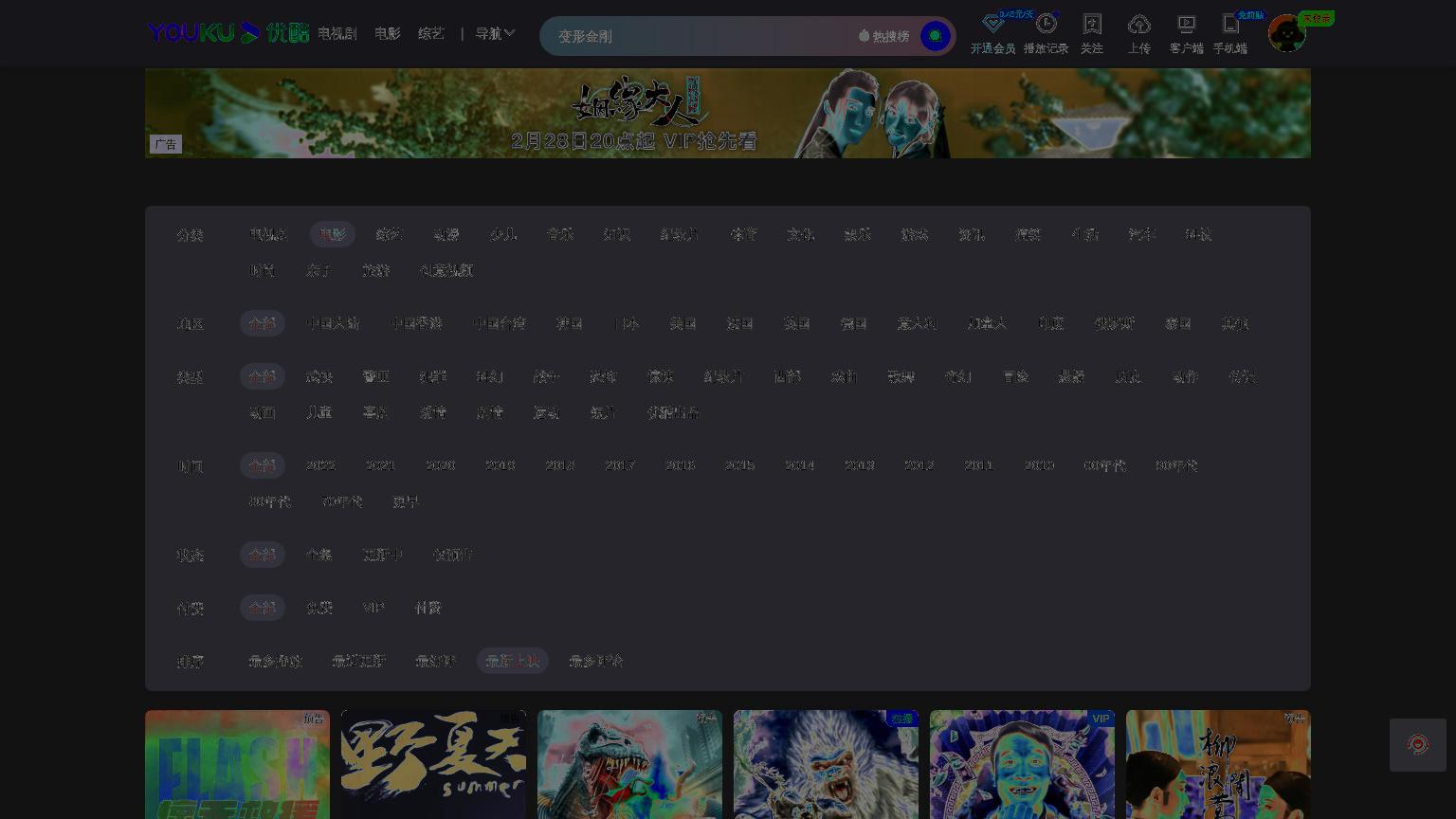Click the 播放记录 text link
Screen dimensions: 1456x819
coord(1046,48)
